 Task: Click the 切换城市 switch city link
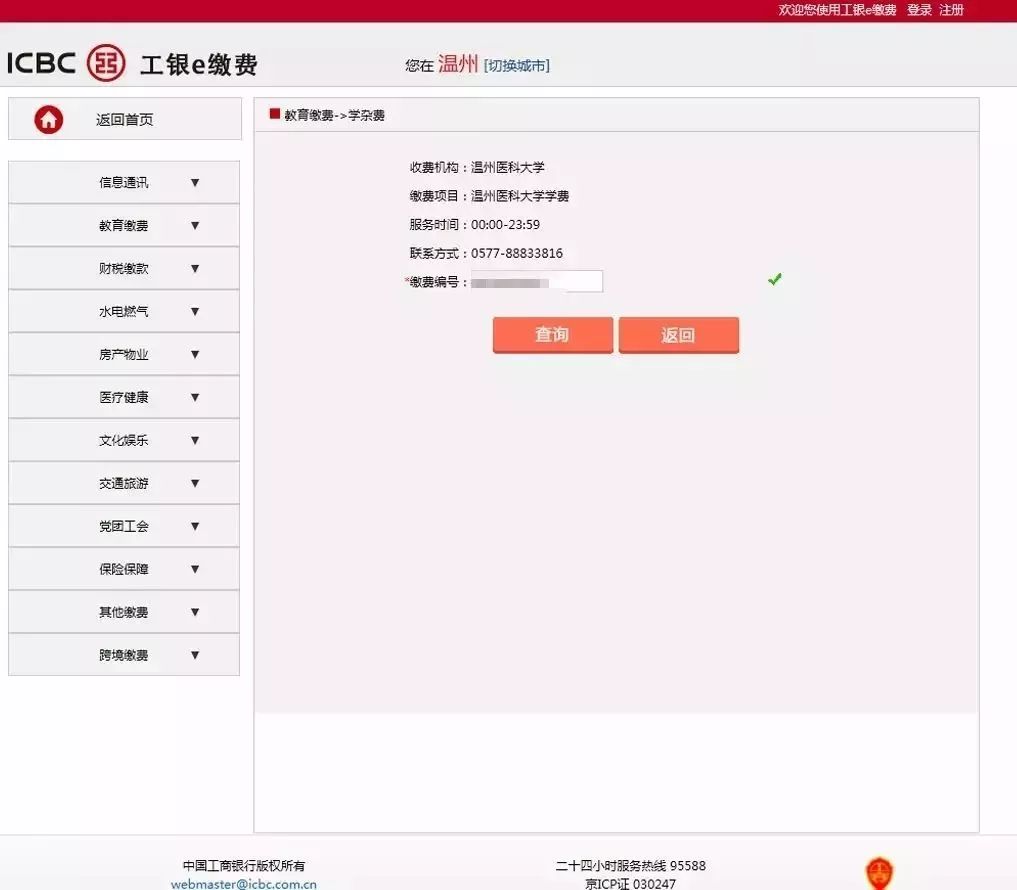[x=517, y=66]
